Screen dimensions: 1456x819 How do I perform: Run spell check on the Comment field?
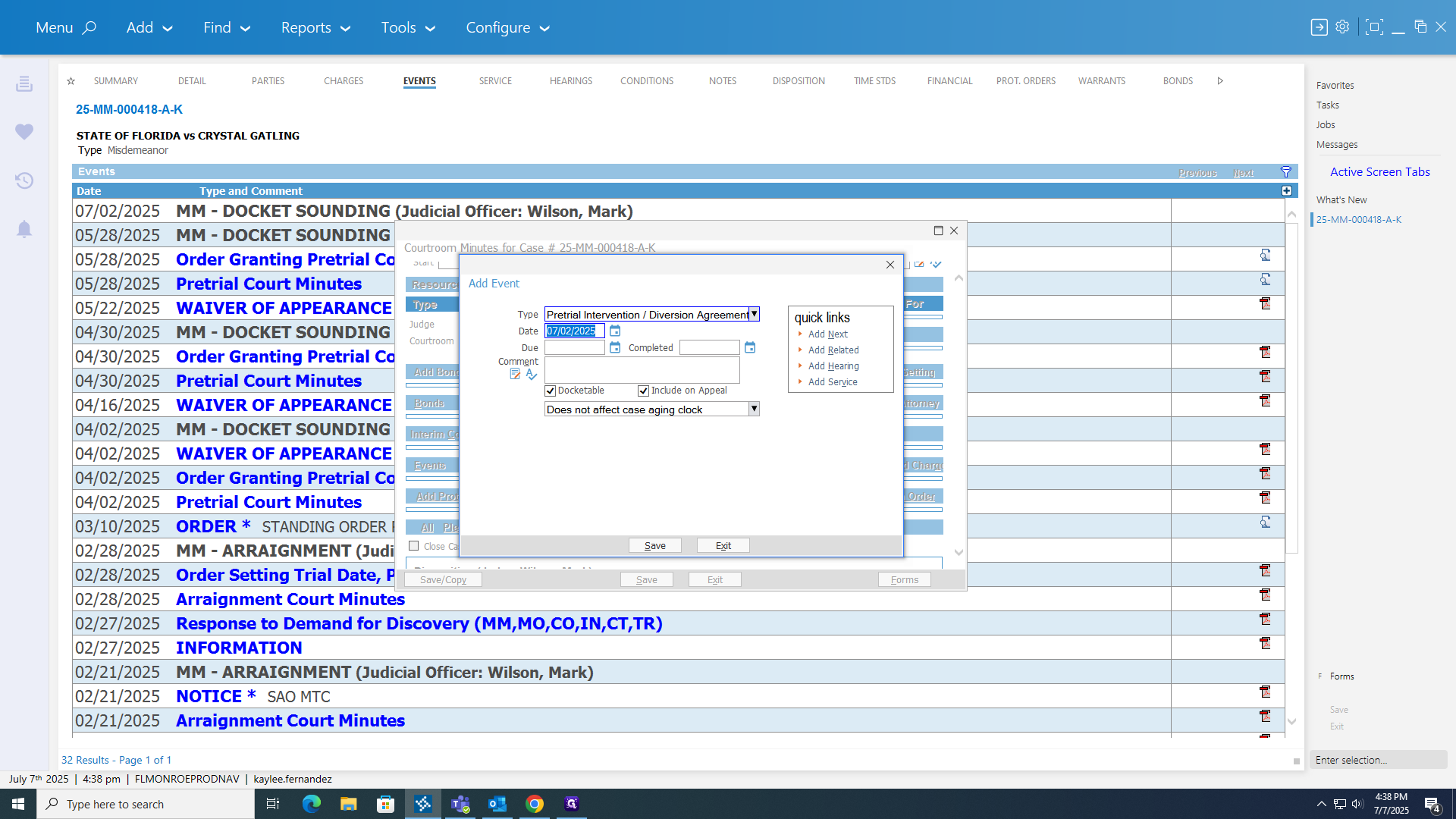pos(532,375)
